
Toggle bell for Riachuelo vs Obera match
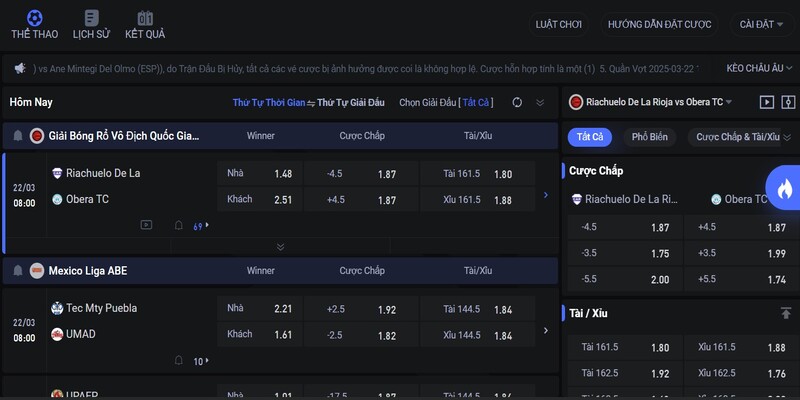point(179,225)
